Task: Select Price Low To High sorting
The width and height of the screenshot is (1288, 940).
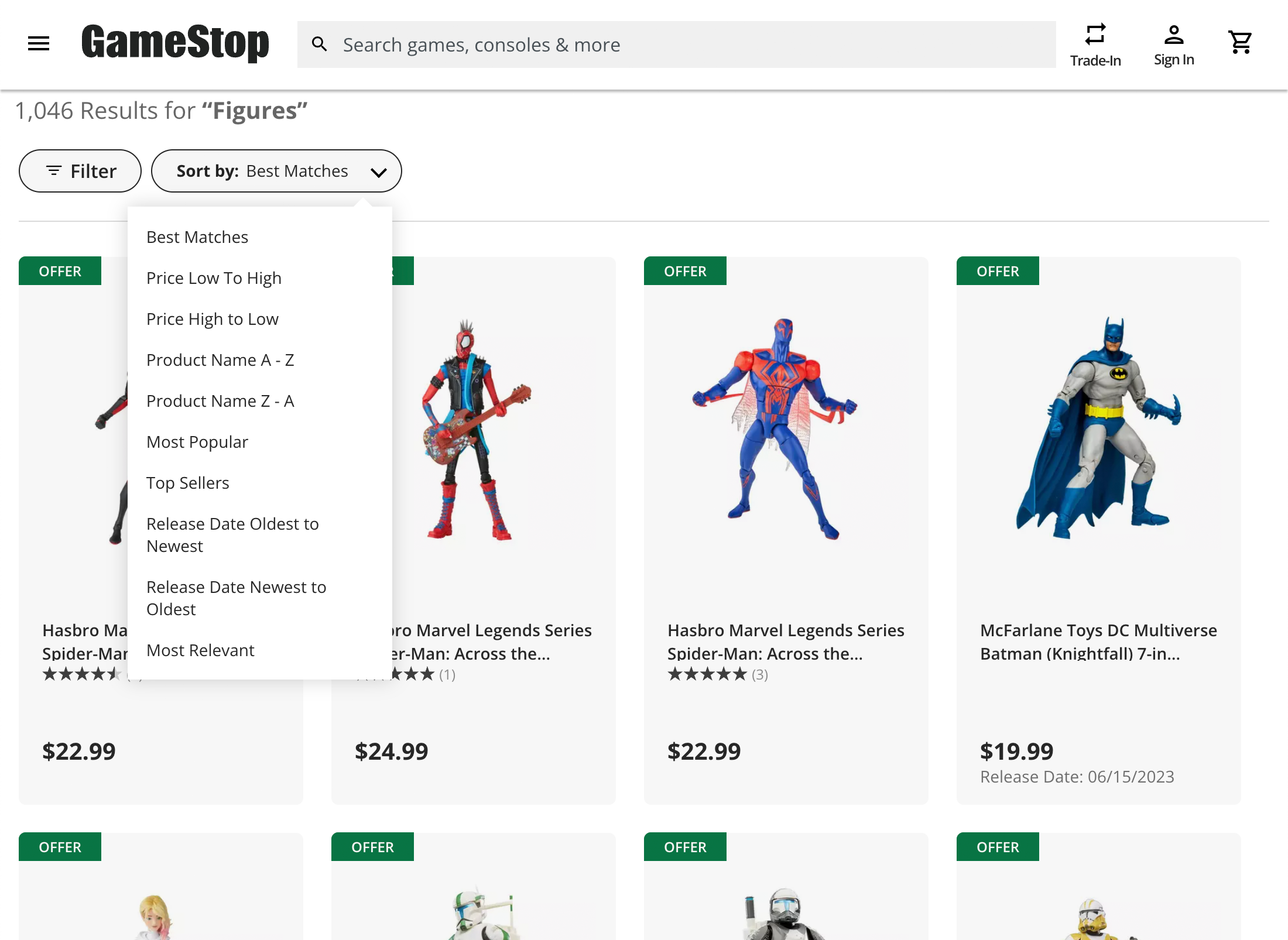Action: click(x=214, y=277)
